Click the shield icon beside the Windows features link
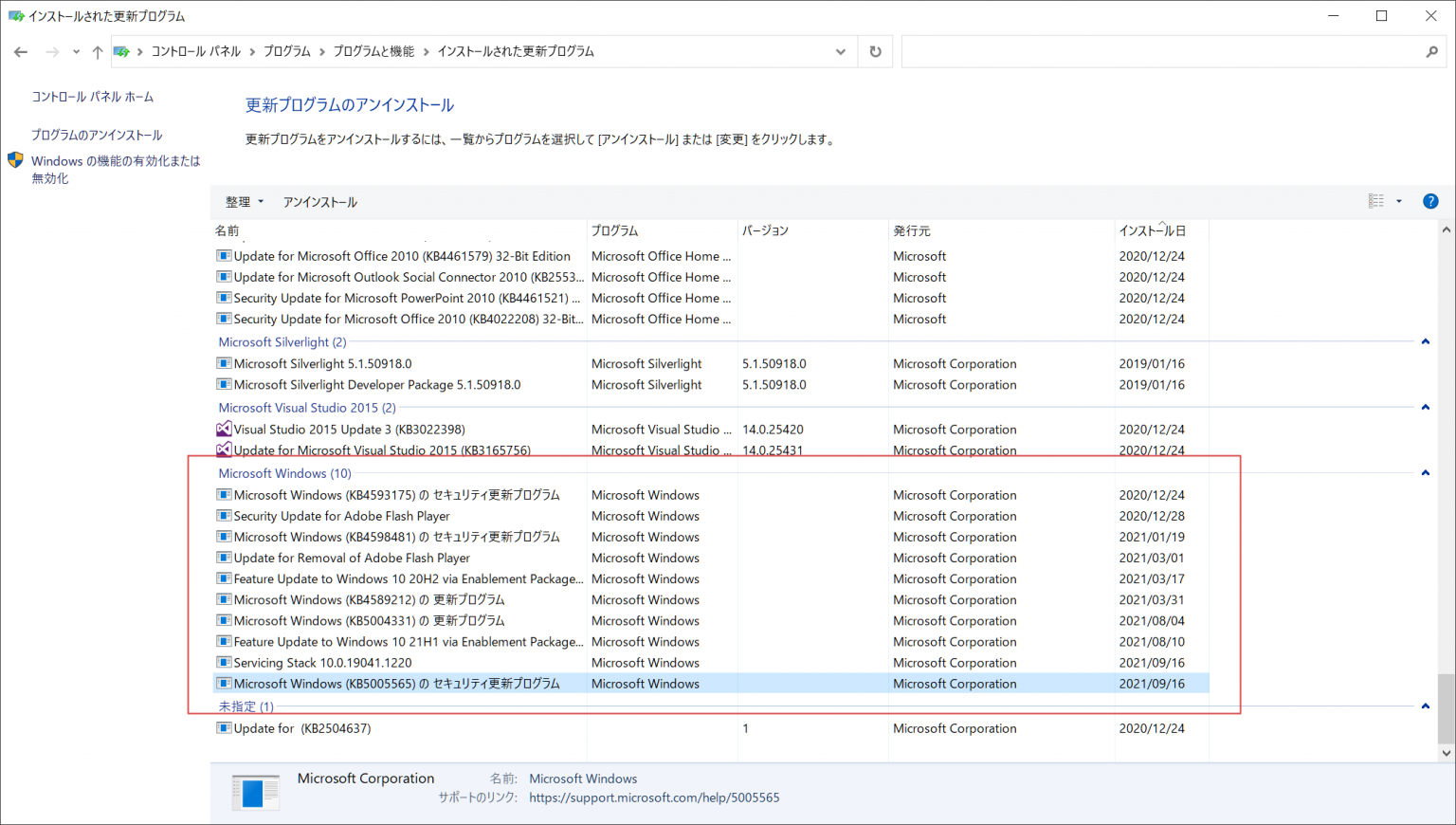The height and width of the screenshot is (825, 1456). tap(14, 159)
